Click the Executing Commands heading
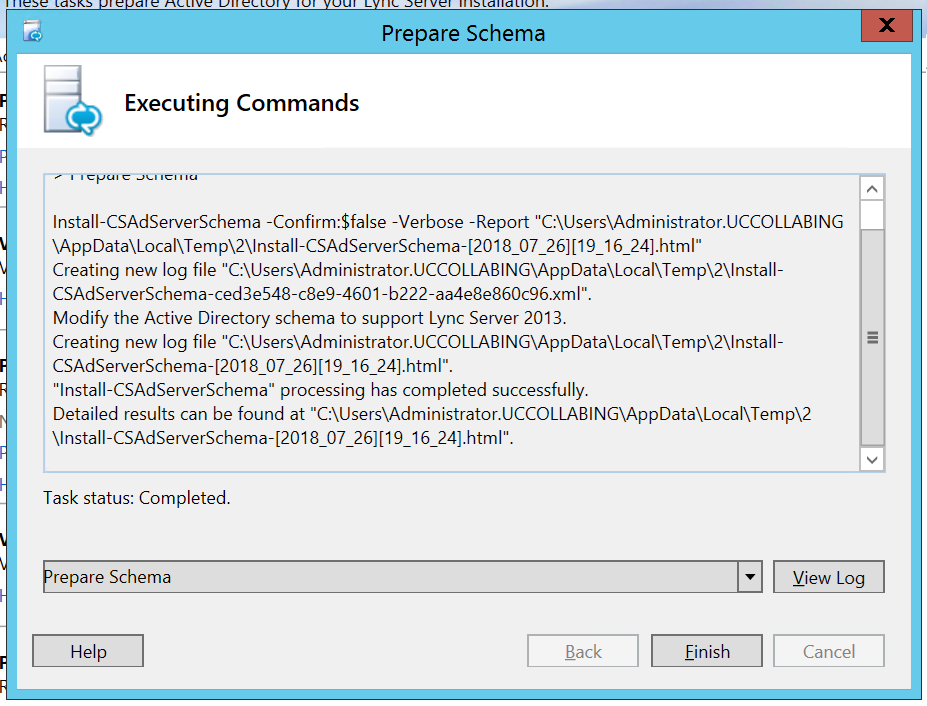 tap(241, 103)
